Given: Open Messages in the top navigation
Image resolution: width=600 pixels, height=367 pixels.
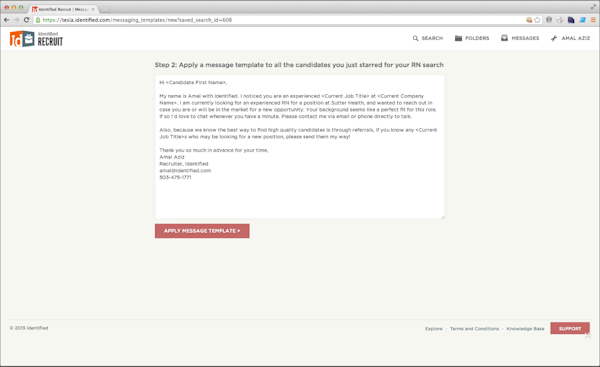Looking at the screenshot, I should pos(520,38).
